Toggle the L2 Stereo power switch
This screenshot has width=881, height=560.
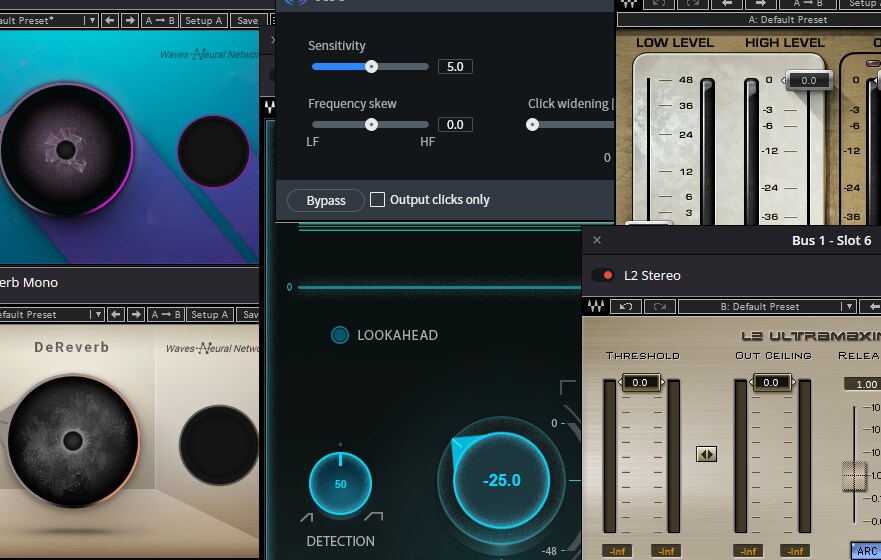(x=603, y=275)
